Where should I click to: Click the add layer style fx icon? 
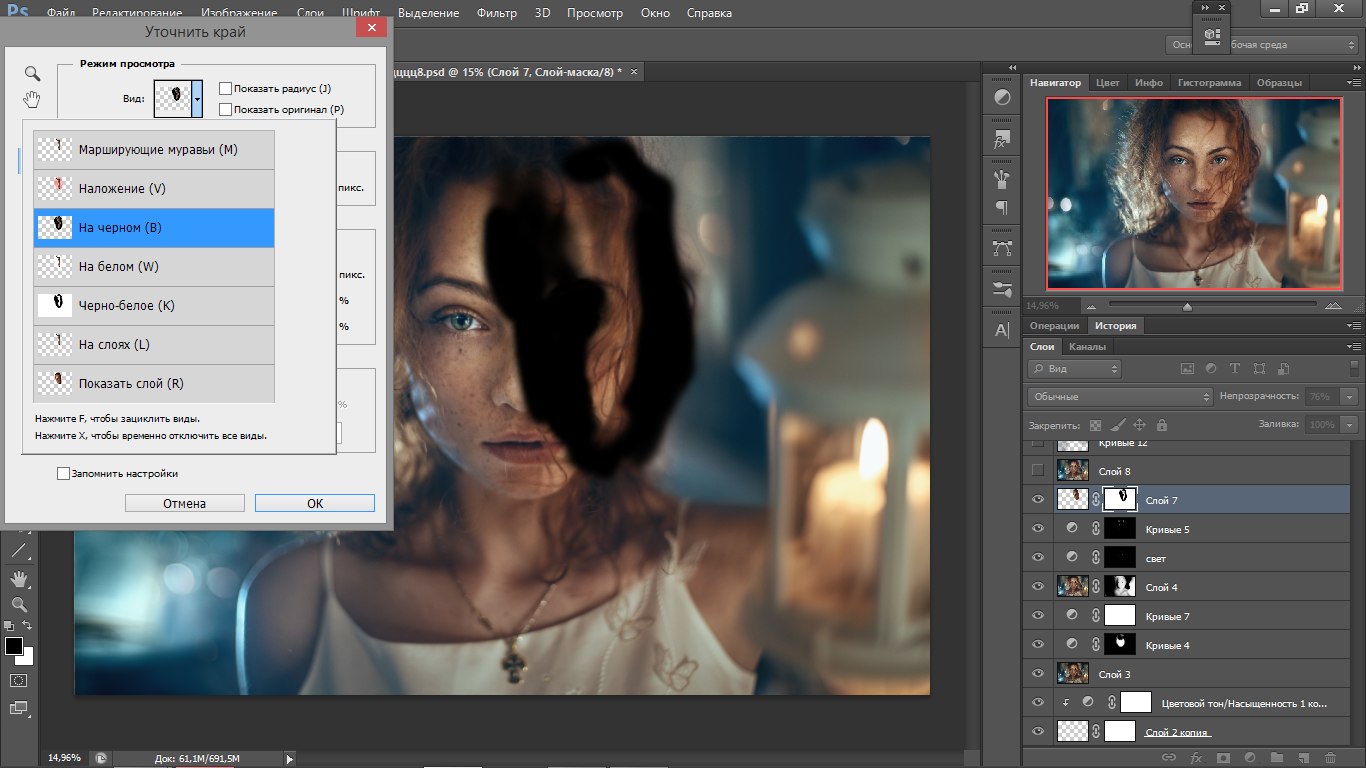click(x=1195, y=758)
